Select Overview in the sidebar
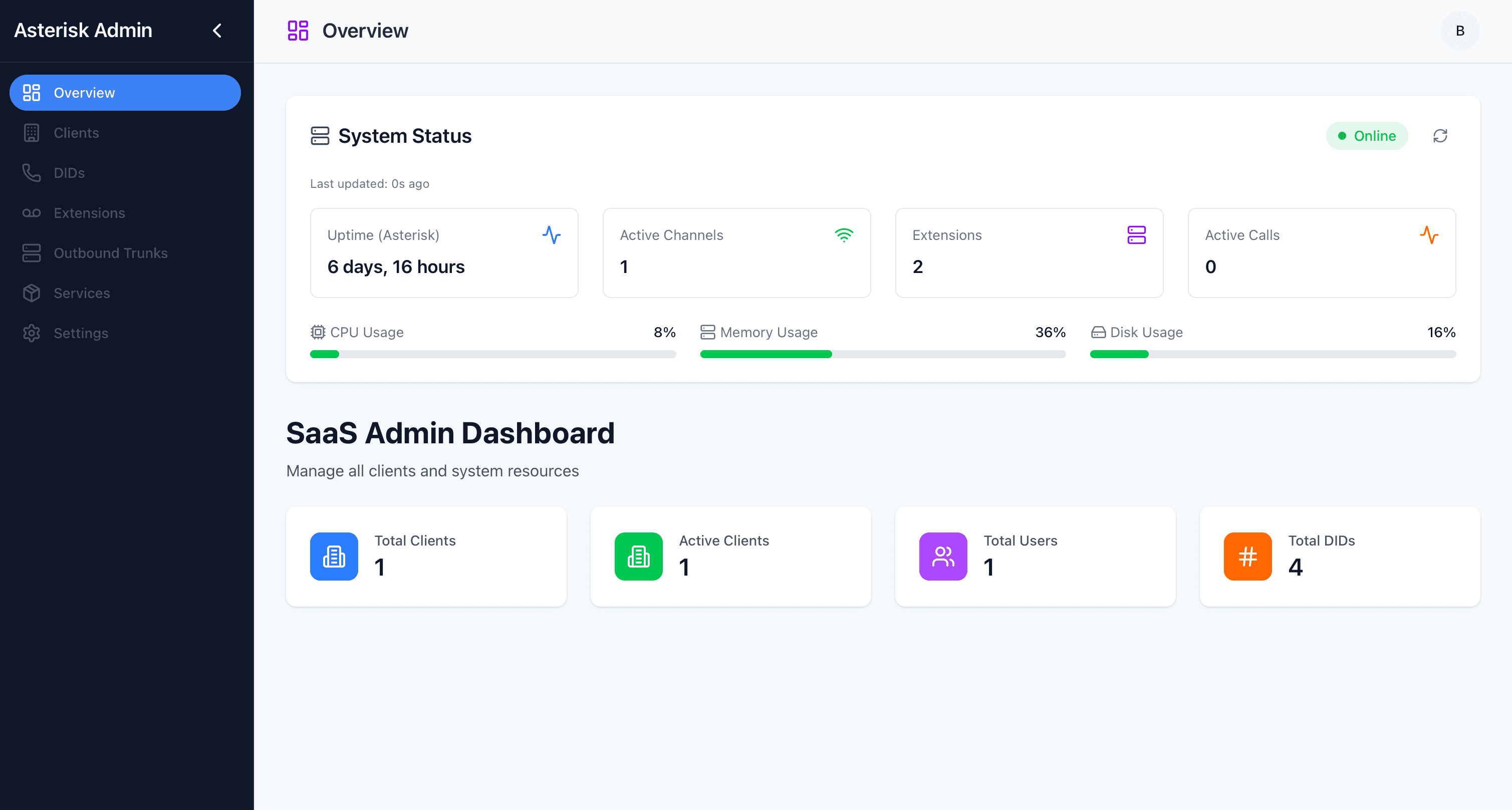Screen dimensions: 1512x810 (125, 93)
